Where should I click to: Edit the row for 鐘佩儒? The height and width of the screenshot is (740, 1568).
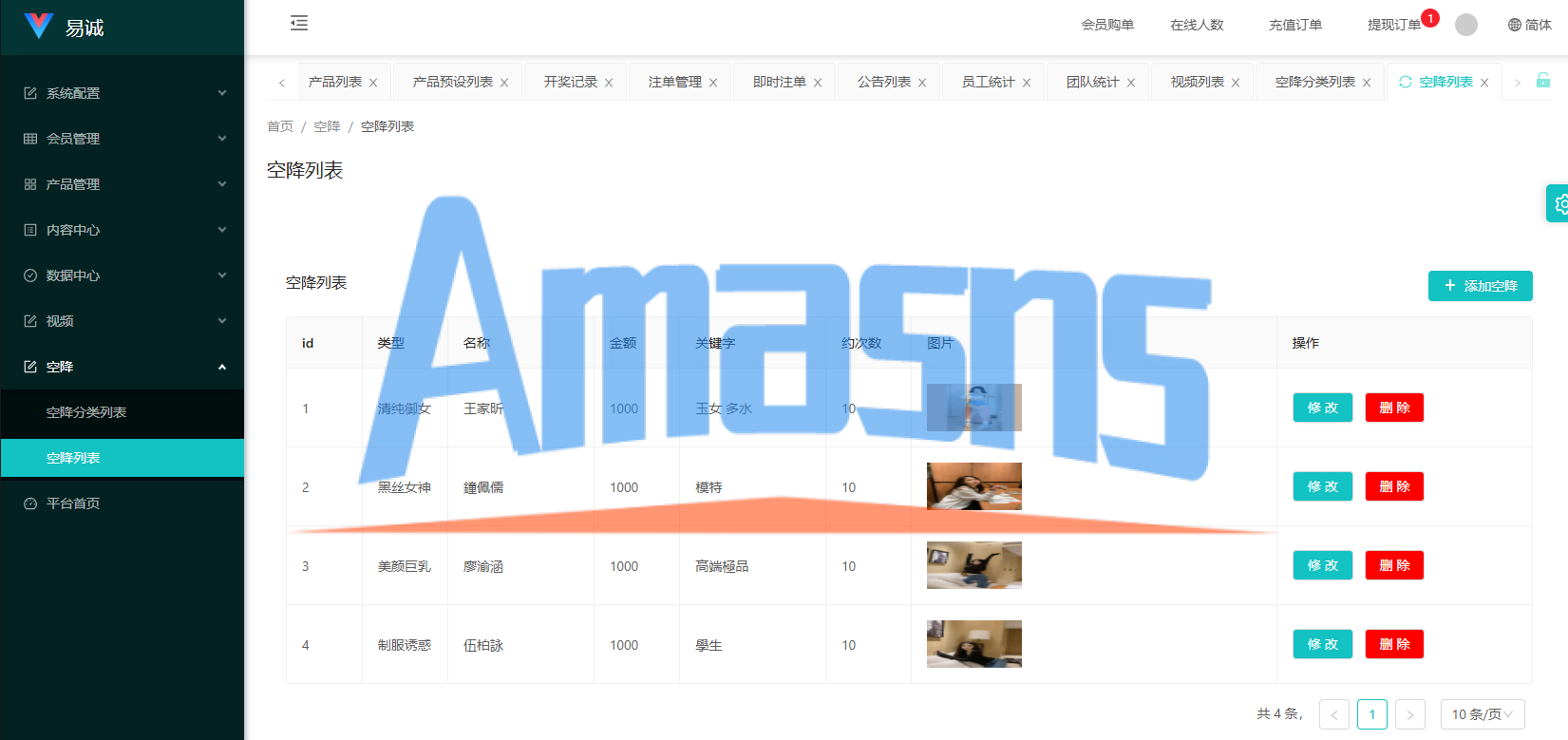1323,486
